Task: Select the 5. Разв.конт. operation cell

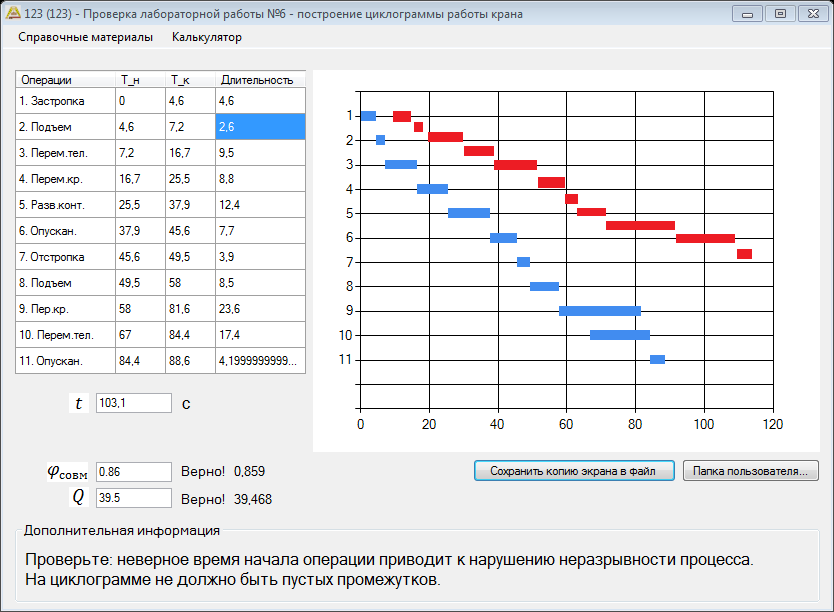Action: click(65, 205)
